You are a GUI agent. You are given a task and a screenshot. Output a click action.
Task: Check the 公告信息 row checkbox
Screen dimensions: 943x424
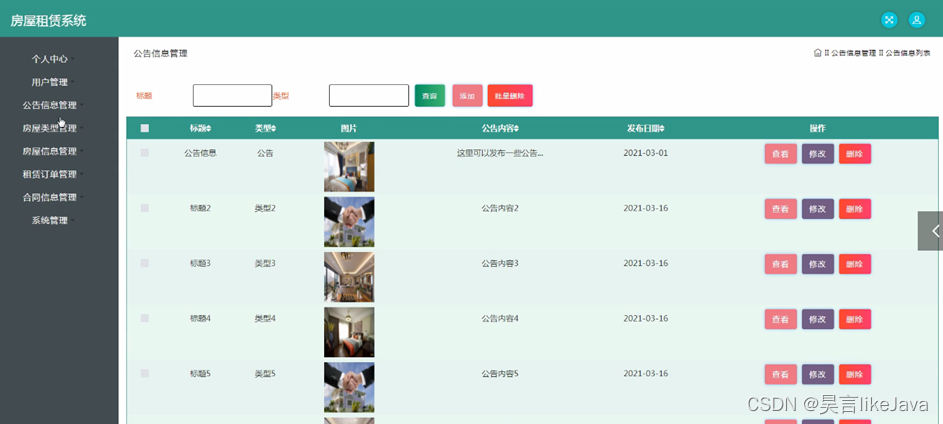145,153
